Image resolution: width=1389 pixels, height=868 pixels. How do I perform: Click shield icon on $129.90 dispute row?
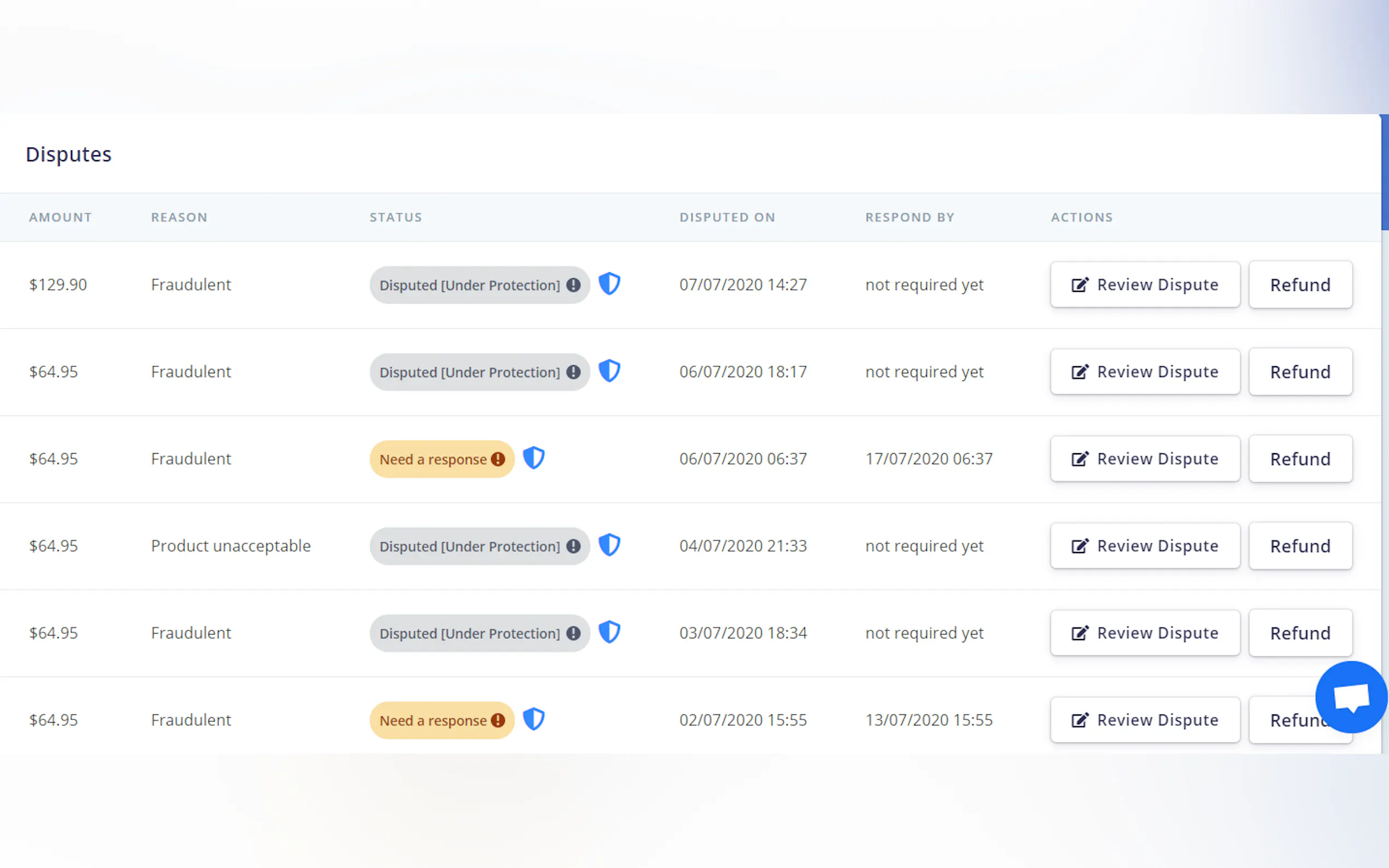tap(609, 284)
